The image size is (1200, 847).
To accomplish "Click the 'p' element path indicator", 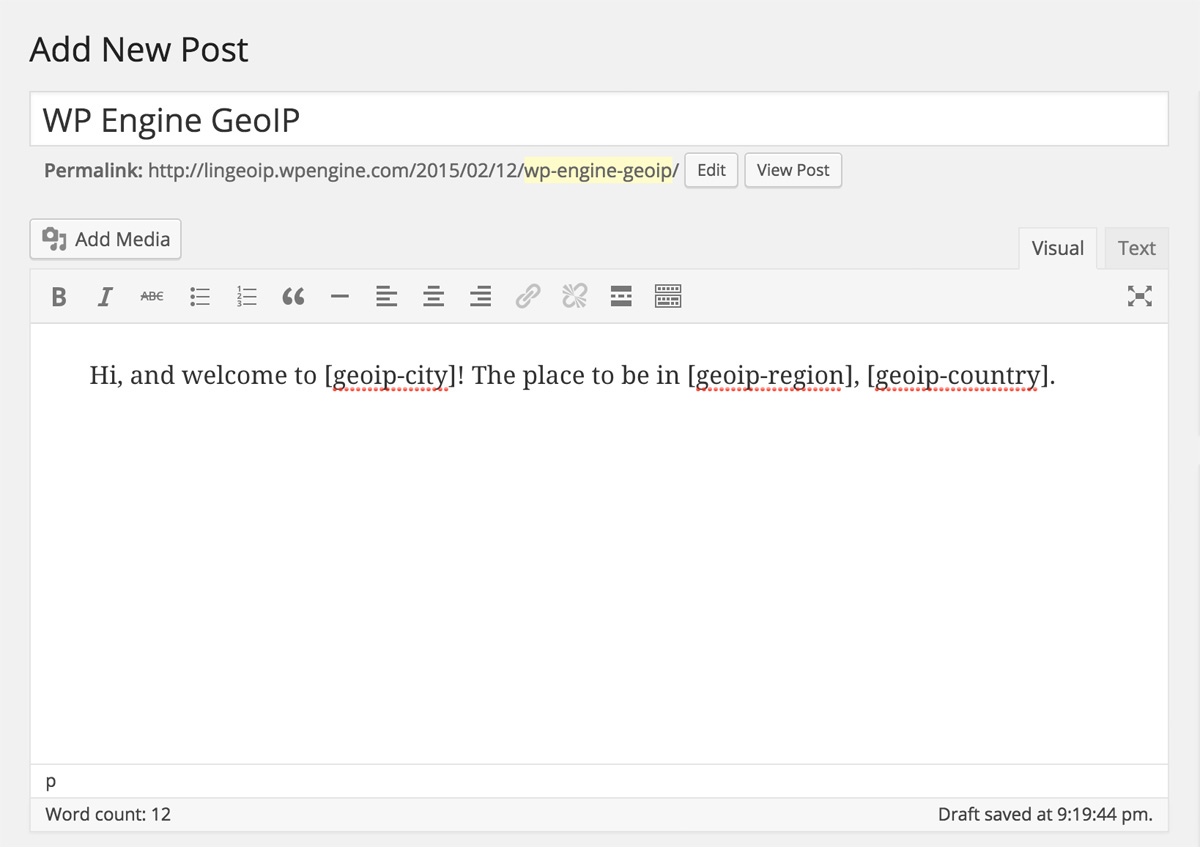I will point(51,782).
